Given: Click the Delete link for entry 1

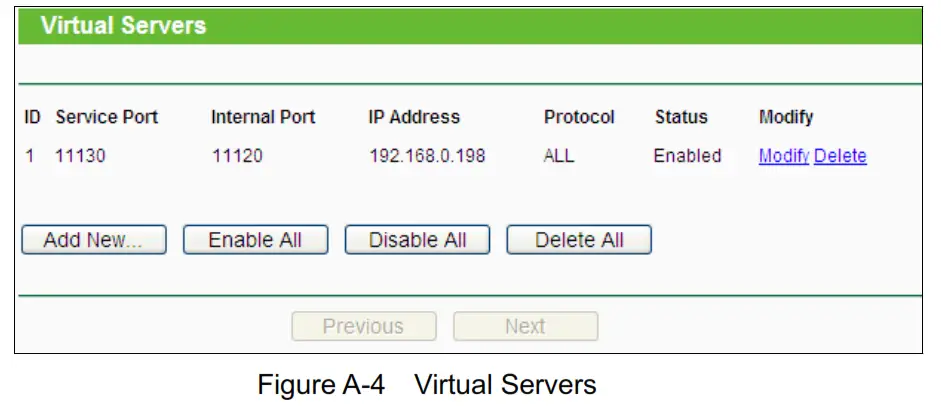Looking at the screenshot, I should click(840, 156).
